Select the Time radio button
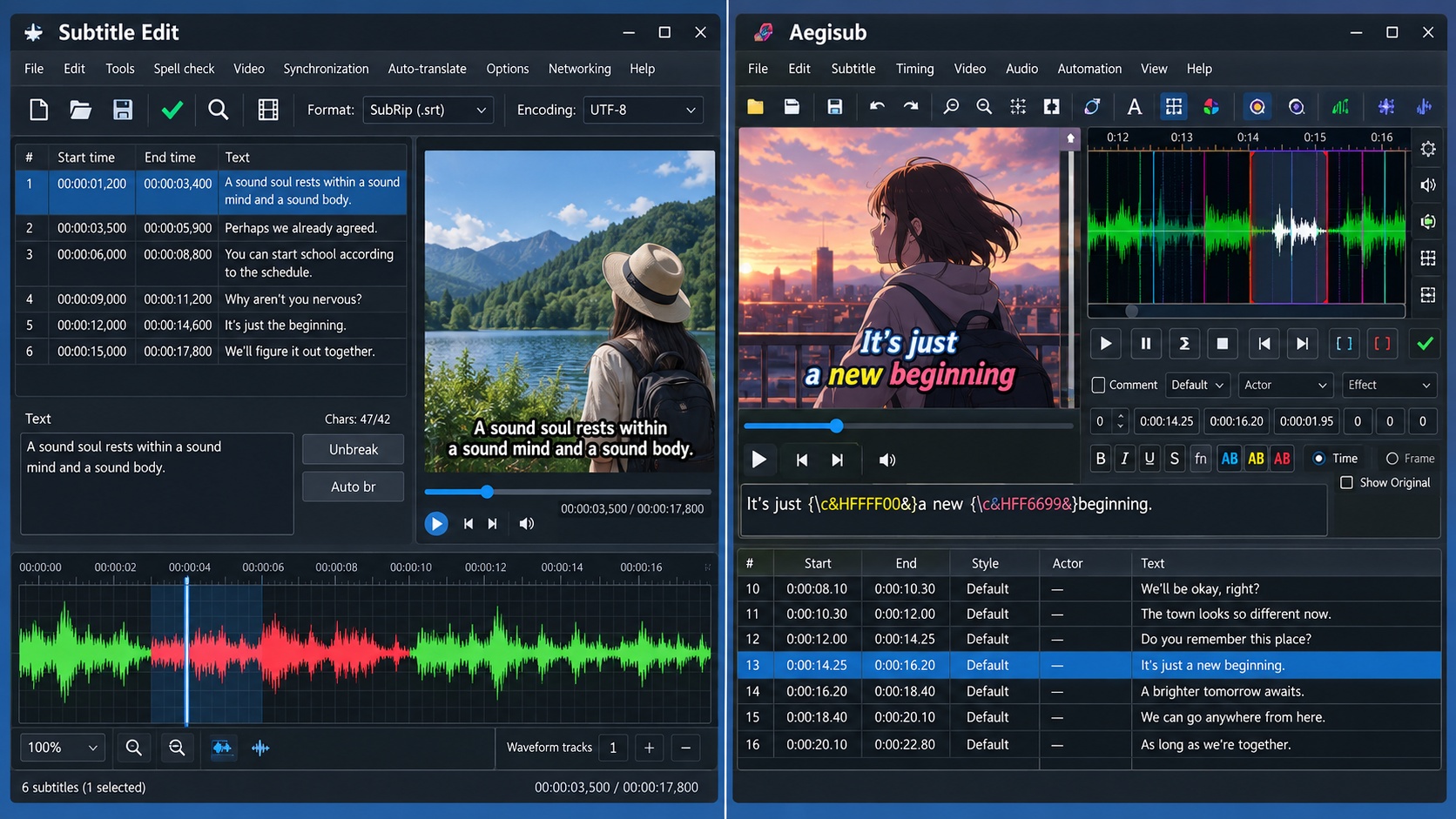The height and width of the screenshot is (819, 1456). (1318, 459)
